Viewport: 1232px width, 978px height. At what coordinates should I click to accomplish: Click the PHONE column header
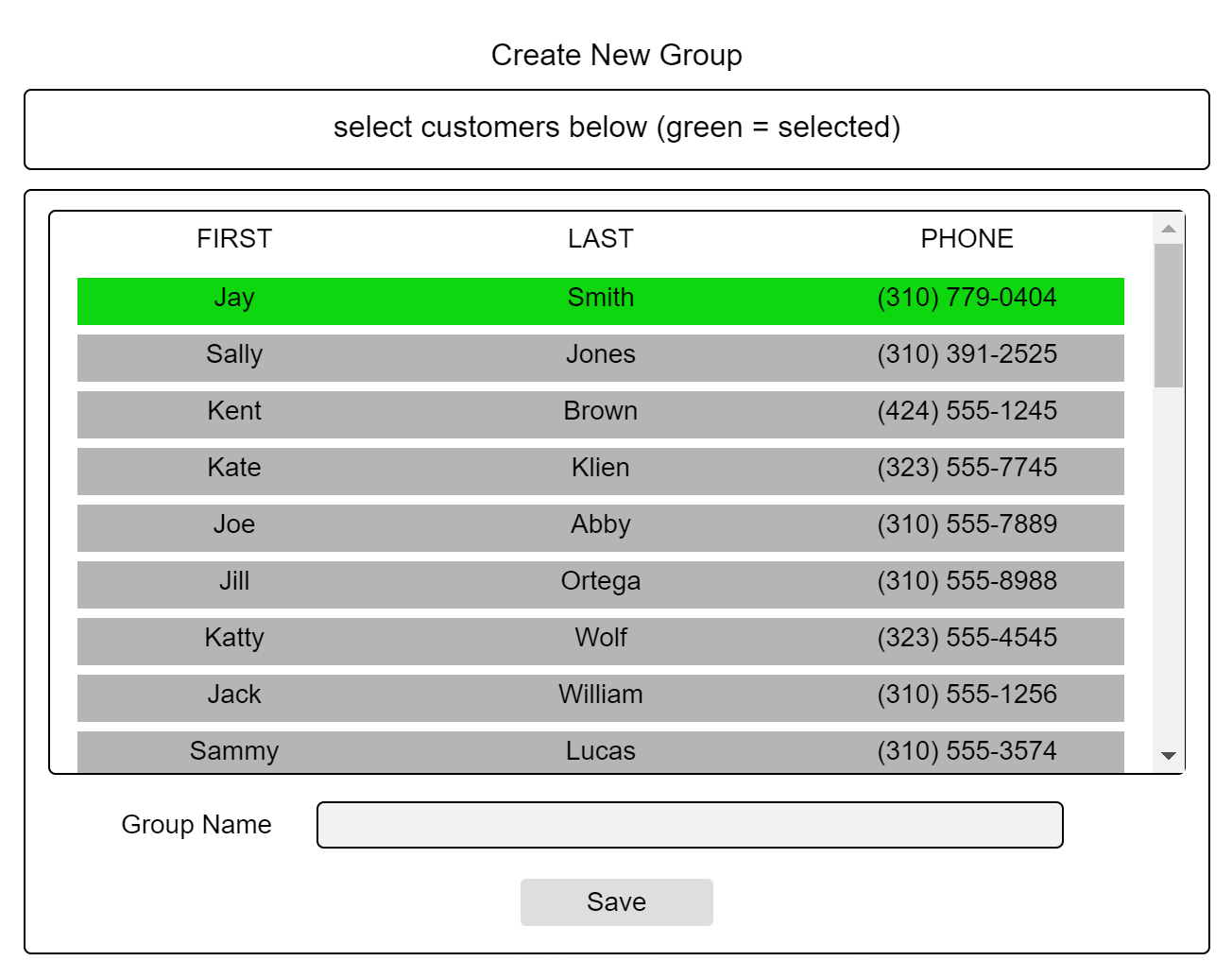[967, 239]
